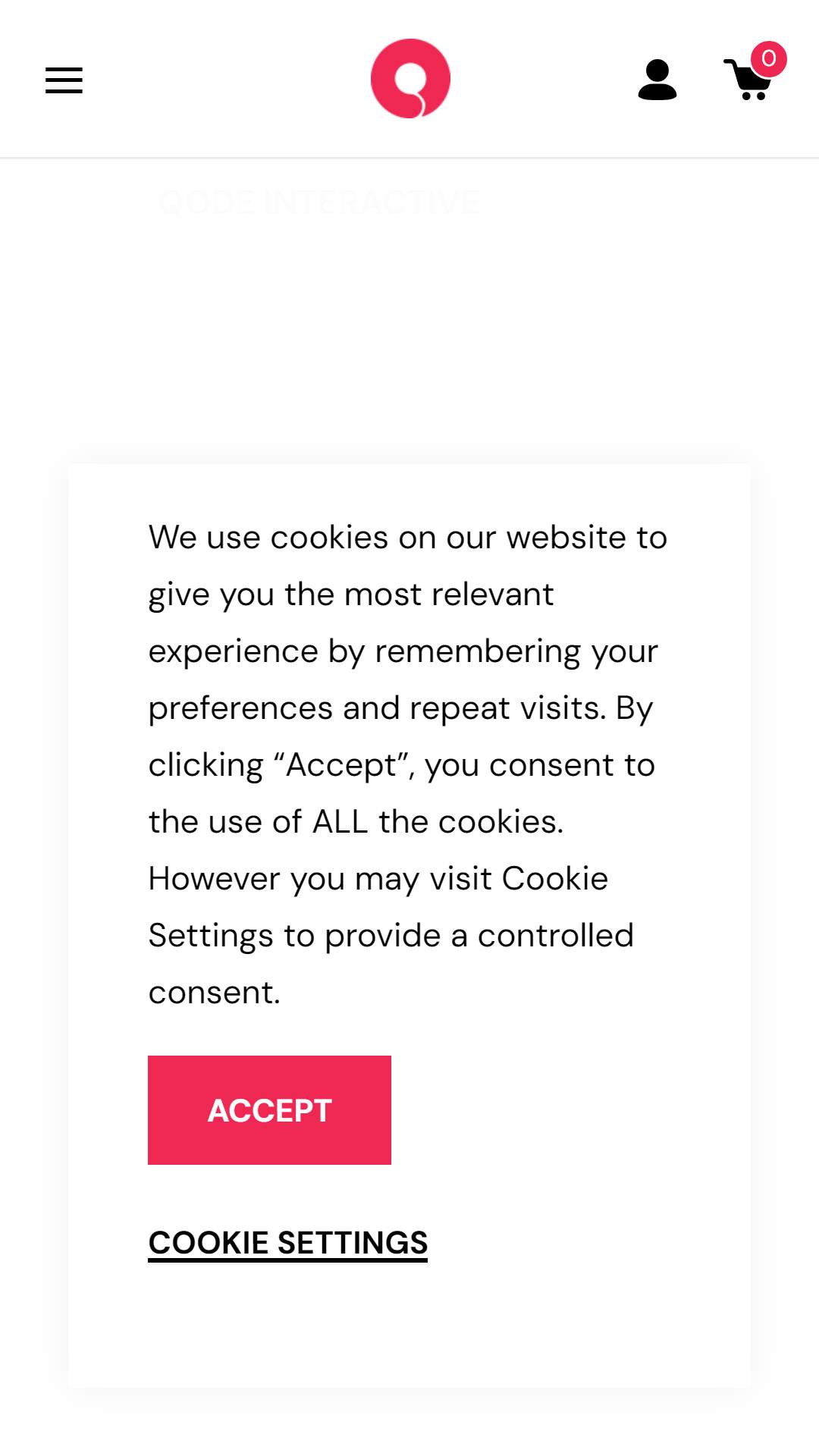819x1456 pixels.
Task: Click the quoted word "Accept" in the notice text
Action: point(341,765)
